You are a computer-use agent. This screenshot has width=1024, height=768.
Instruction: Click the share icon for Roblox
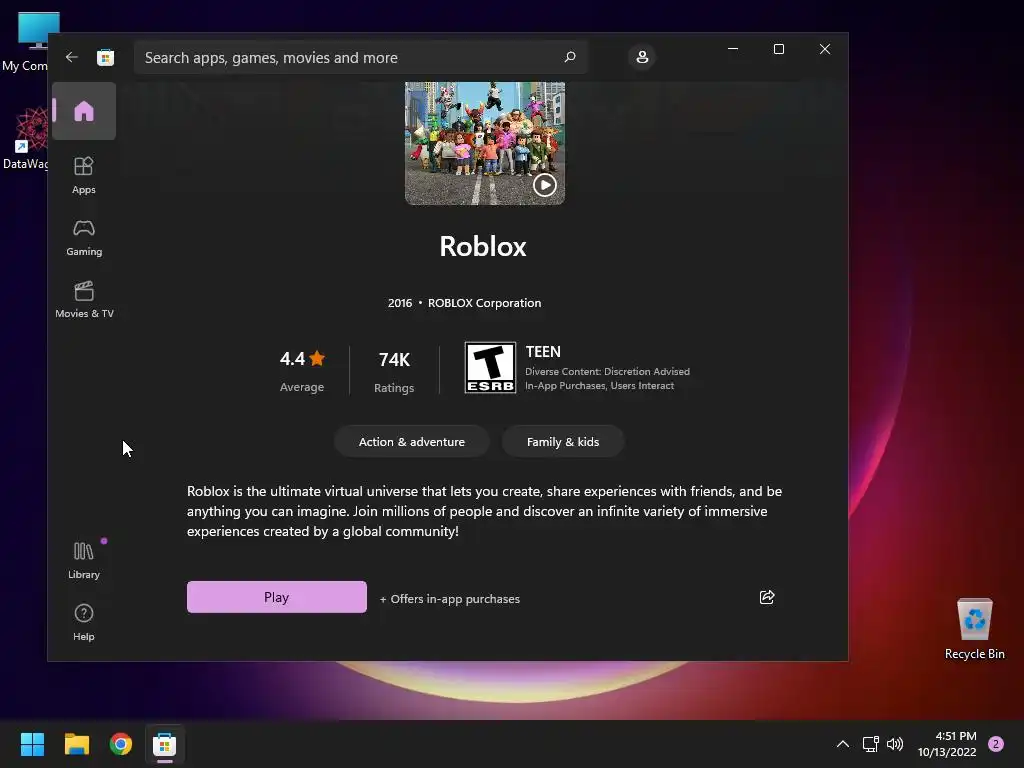(x=767, y=598)
